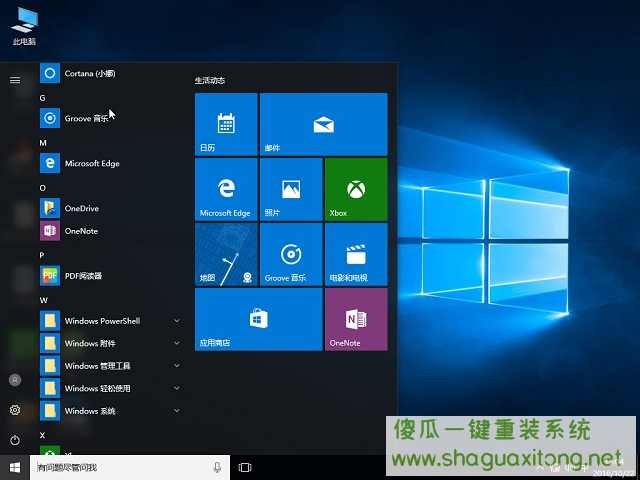This screenshot has height=480, width=640.
Task: Expand Windows 附件 chevron
Action: coord(177,343)
